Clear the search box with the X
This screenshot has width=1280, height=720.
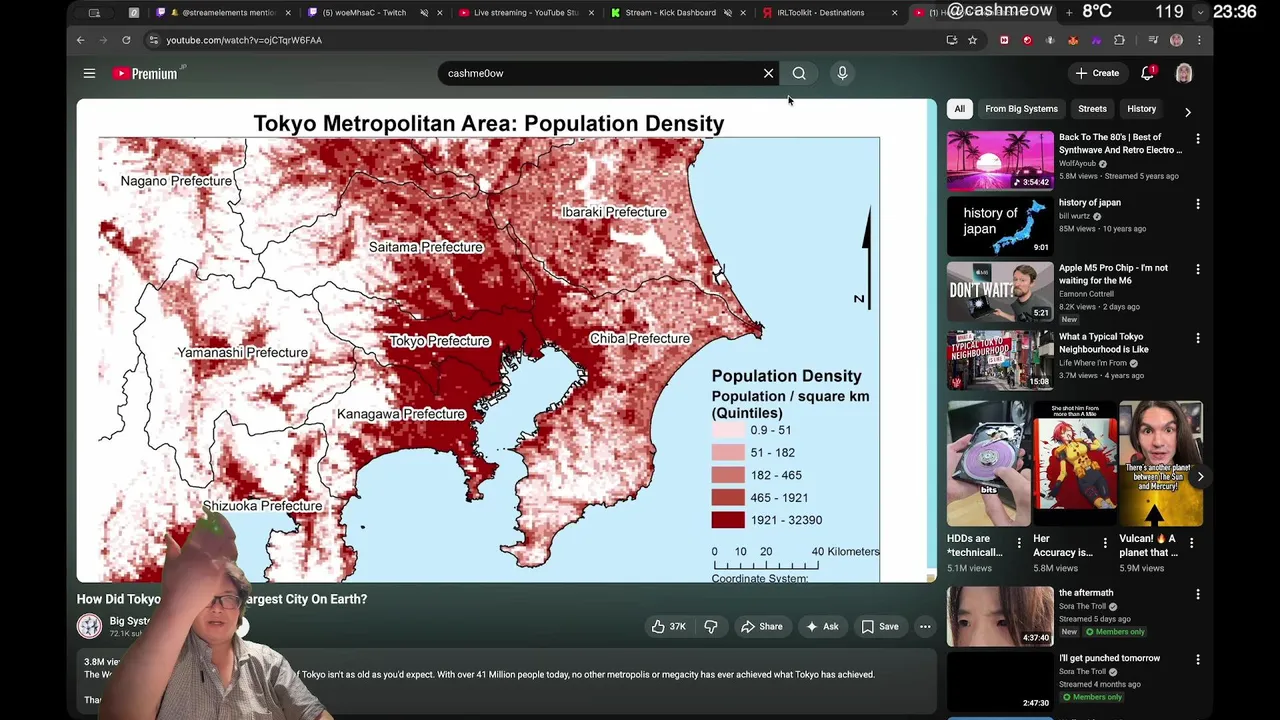click(768, 73)
